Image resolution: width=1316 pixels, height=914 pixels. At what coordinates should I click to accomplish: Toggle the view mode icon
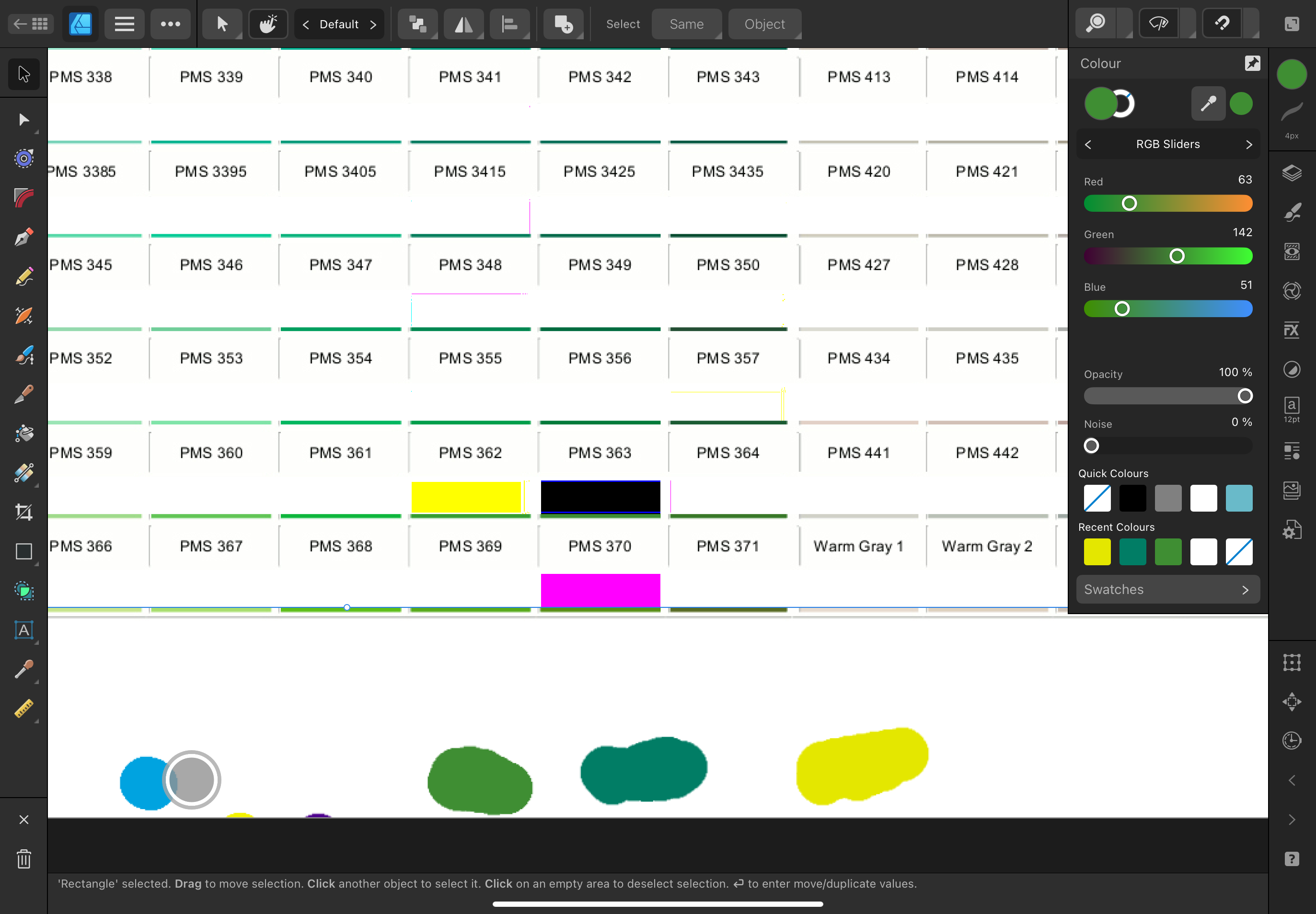(x=1159, y=23)
